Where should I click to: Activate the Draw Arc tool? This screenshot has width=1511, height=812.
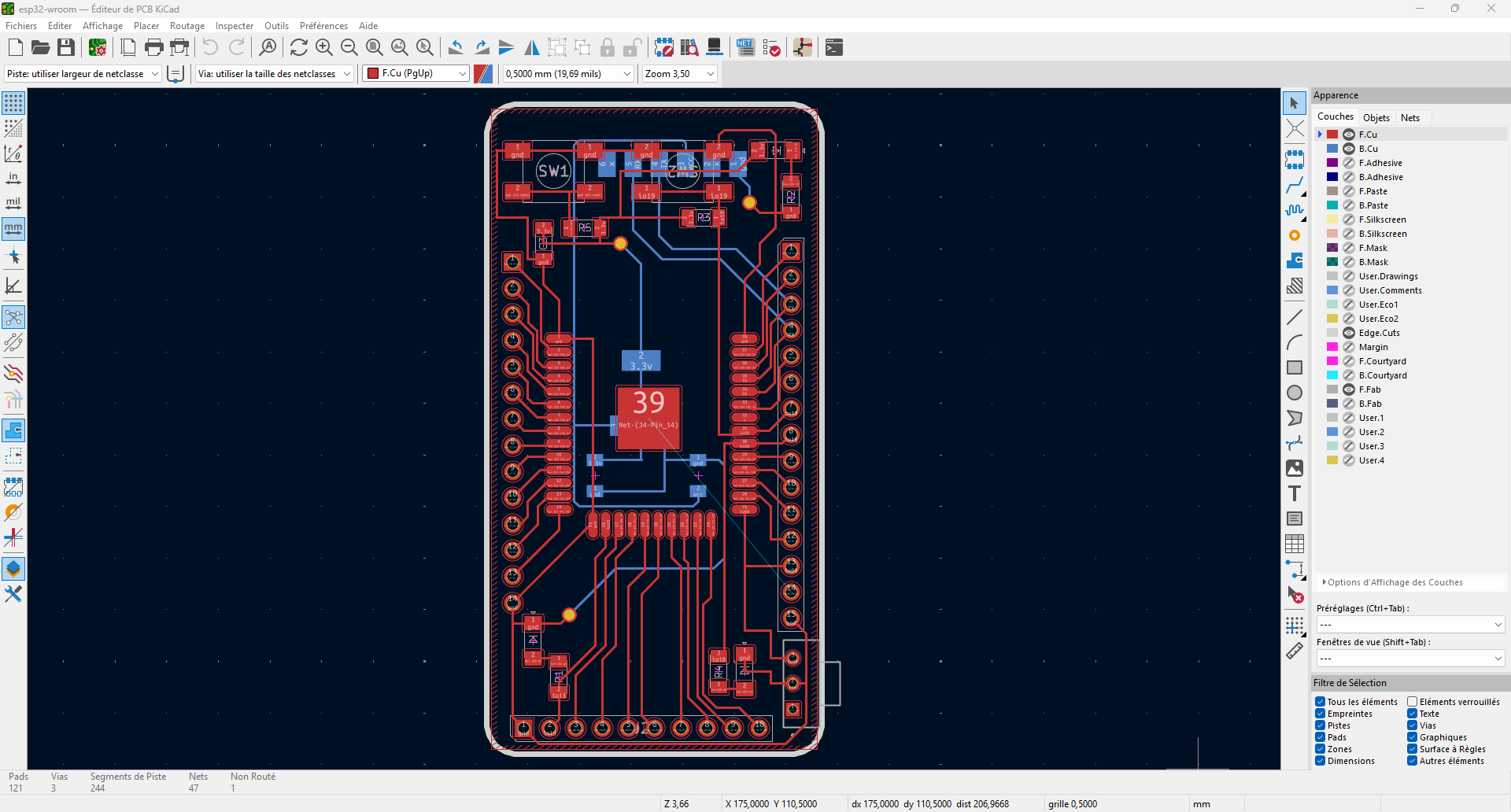1295,342
